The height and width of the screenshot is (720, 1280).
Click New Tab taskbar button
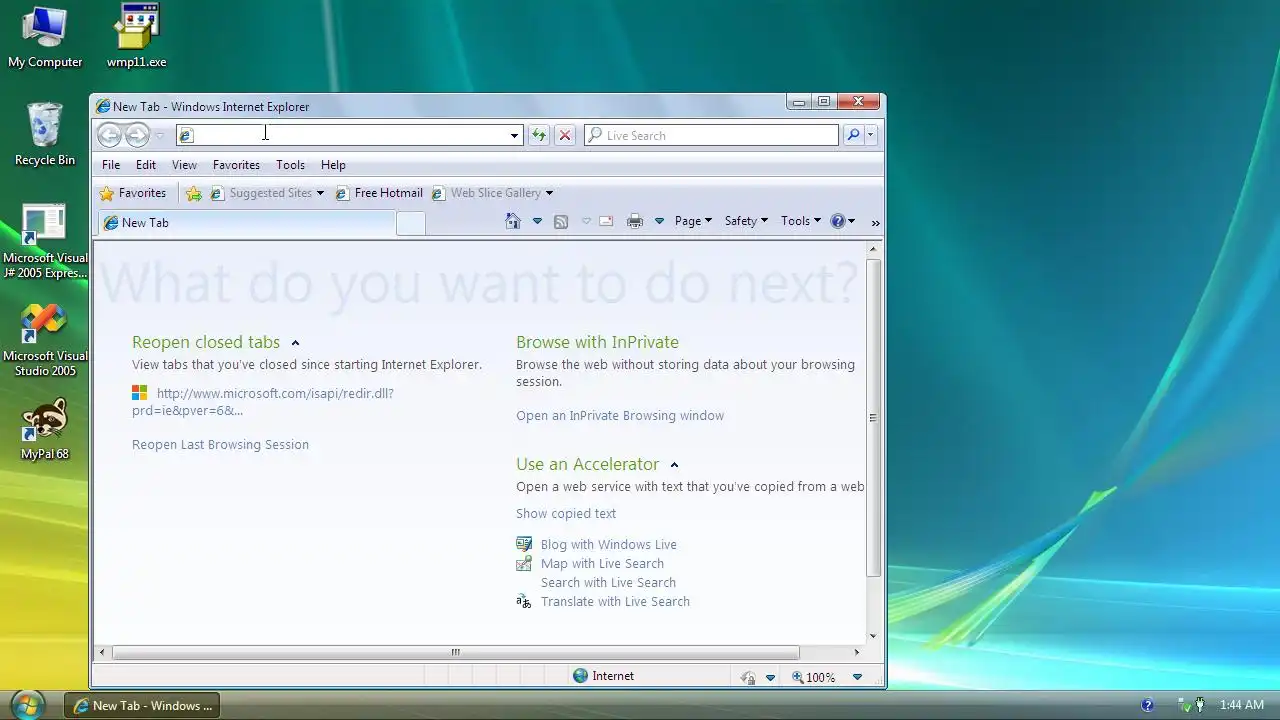[142, 705]
